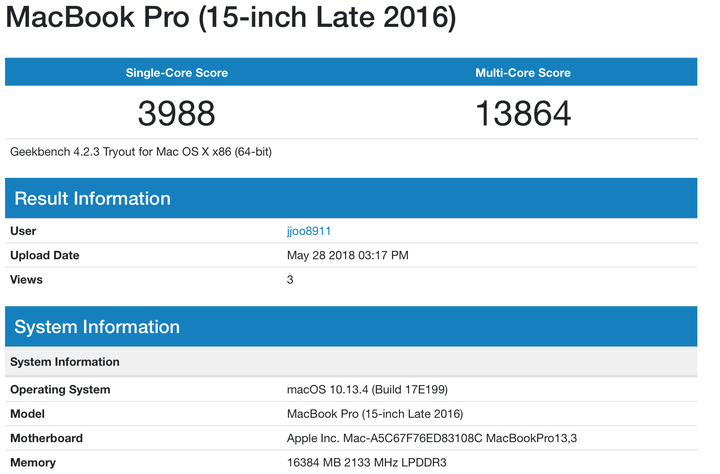720x474 pixels.
Task: Click the Result Information section header
Action: coord(351,198)
